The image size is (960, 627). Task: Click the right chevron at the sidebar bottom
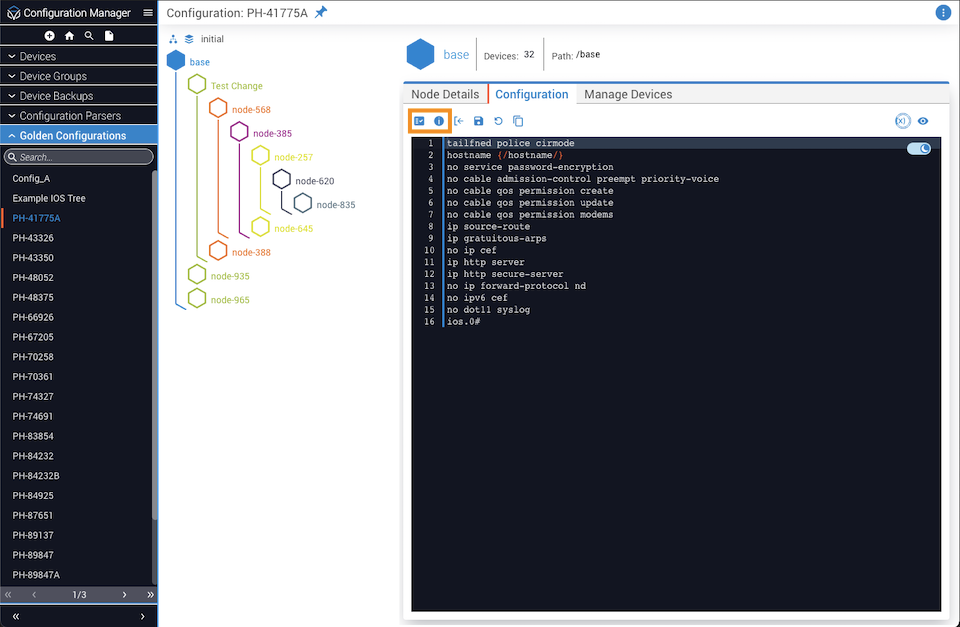[x=143, y=617]
